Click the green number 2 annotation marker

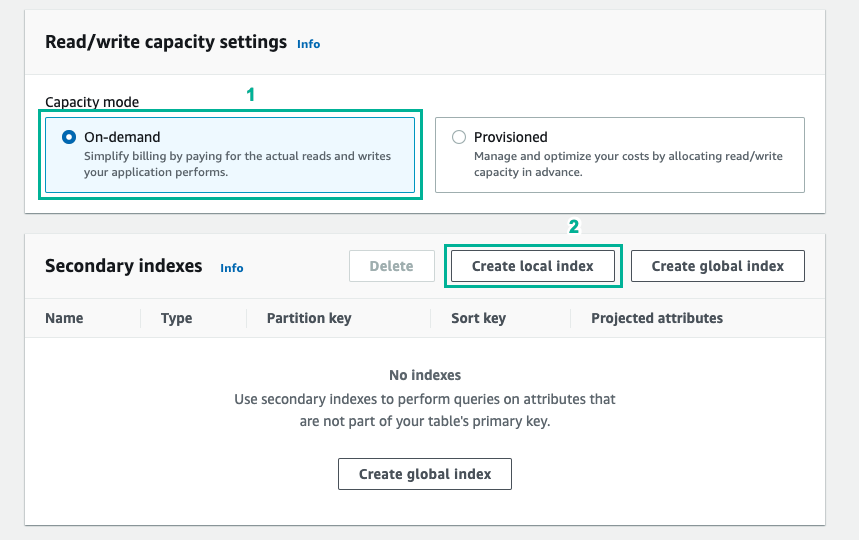click(x=573, y=227)
